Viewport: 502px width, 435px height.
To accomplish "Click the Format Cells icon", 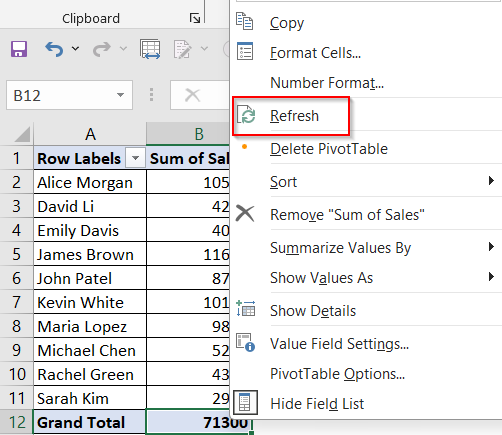I will pos(245,51).
